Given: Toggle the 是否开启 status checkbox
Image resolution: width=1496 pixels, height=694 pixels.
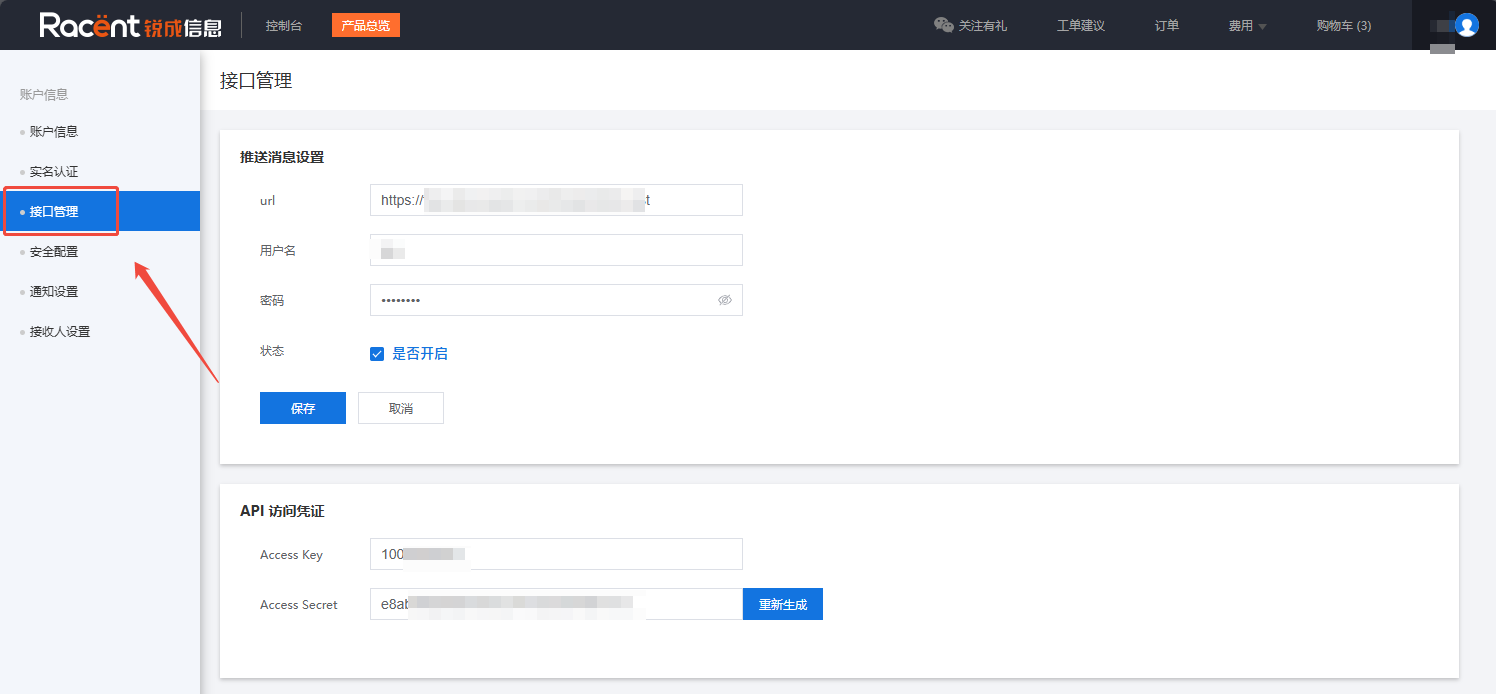Looking at the screenshot, I should [377, 354].
